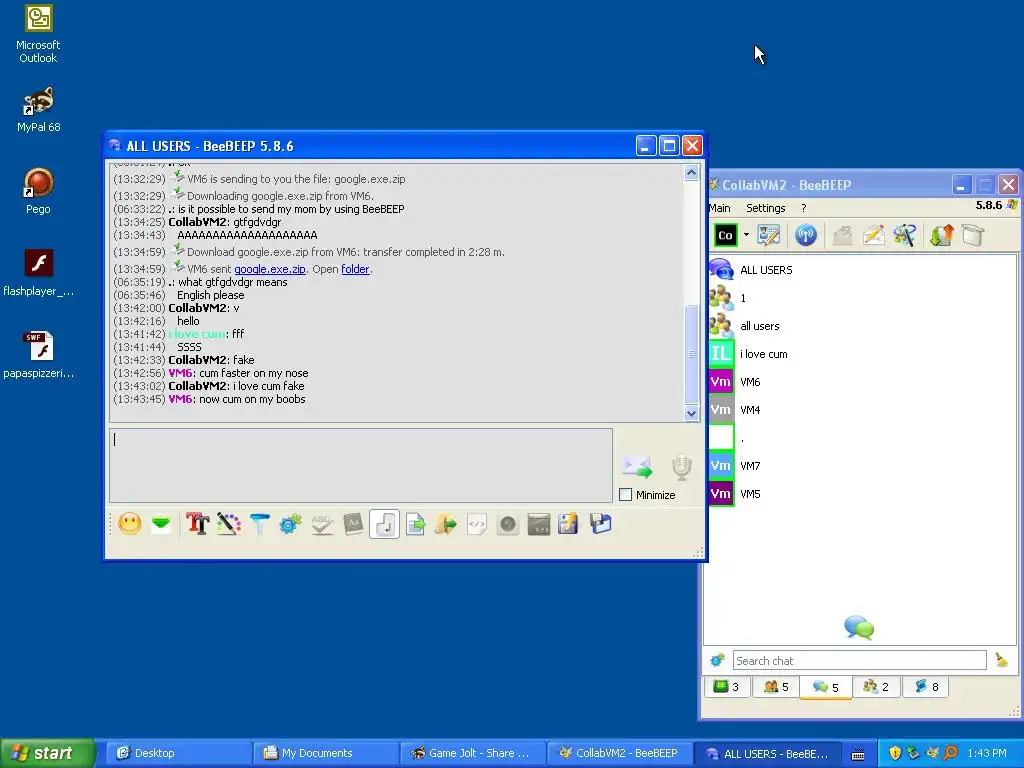Click the send folder icon with green arrow

446,524
